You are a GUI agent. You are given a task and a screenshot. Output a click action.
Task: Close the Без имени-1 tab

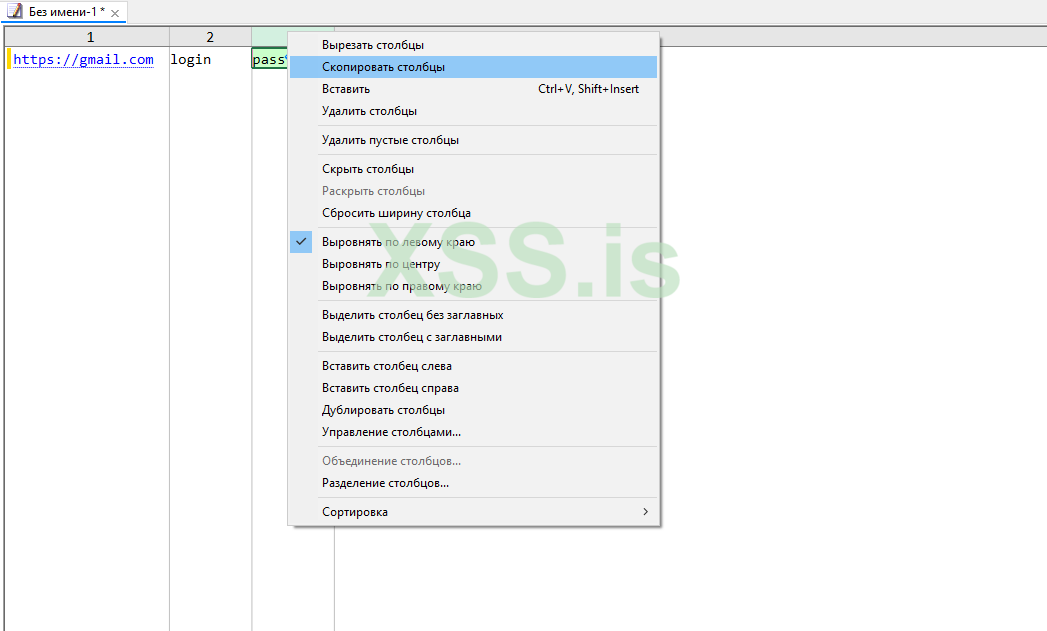click(115, 13)
